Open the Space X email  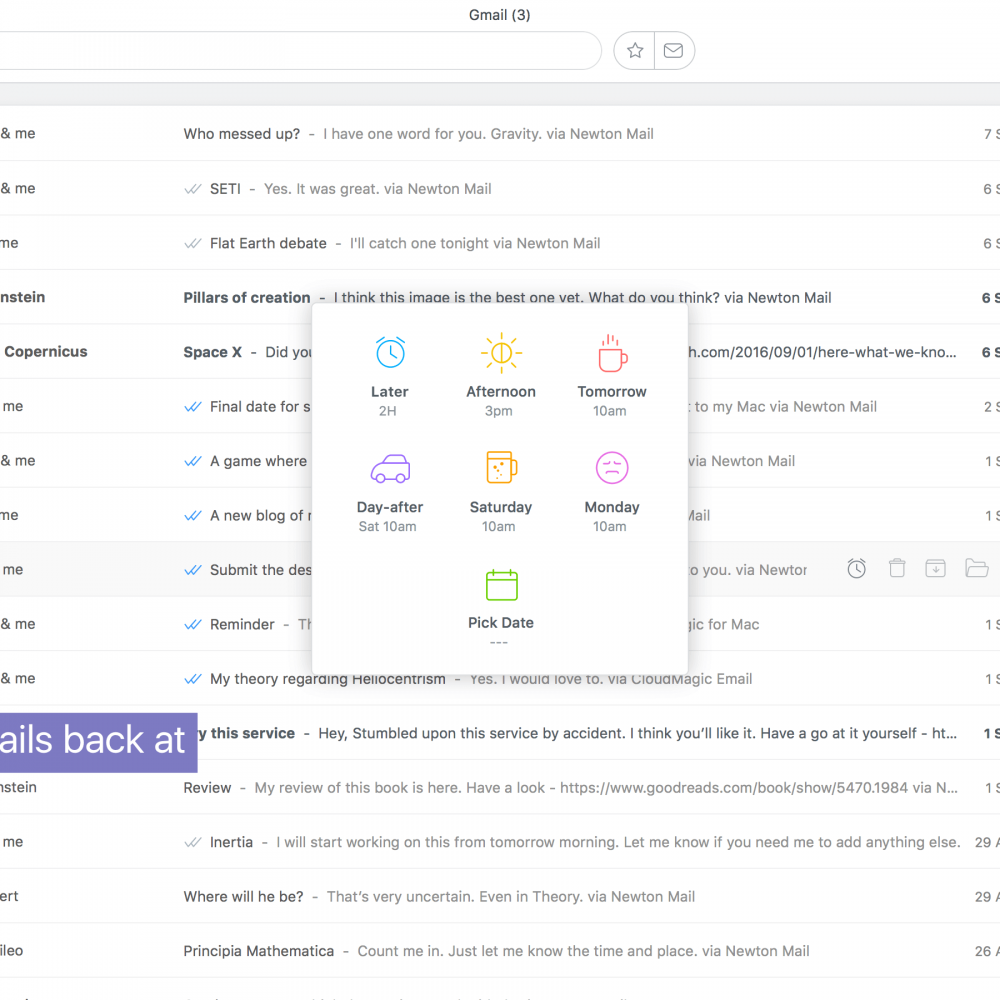(x=212, y=352)
